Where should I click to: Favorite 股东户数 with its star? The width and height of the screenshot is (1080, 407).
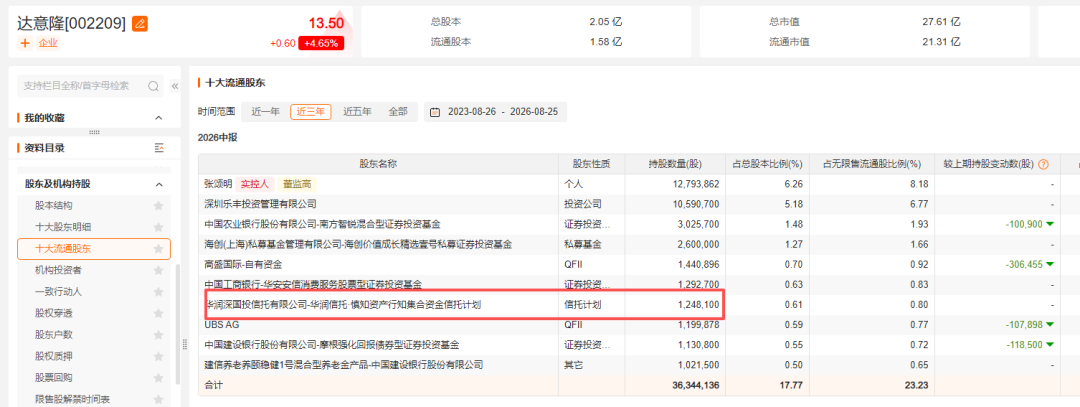tap(158, 335)
